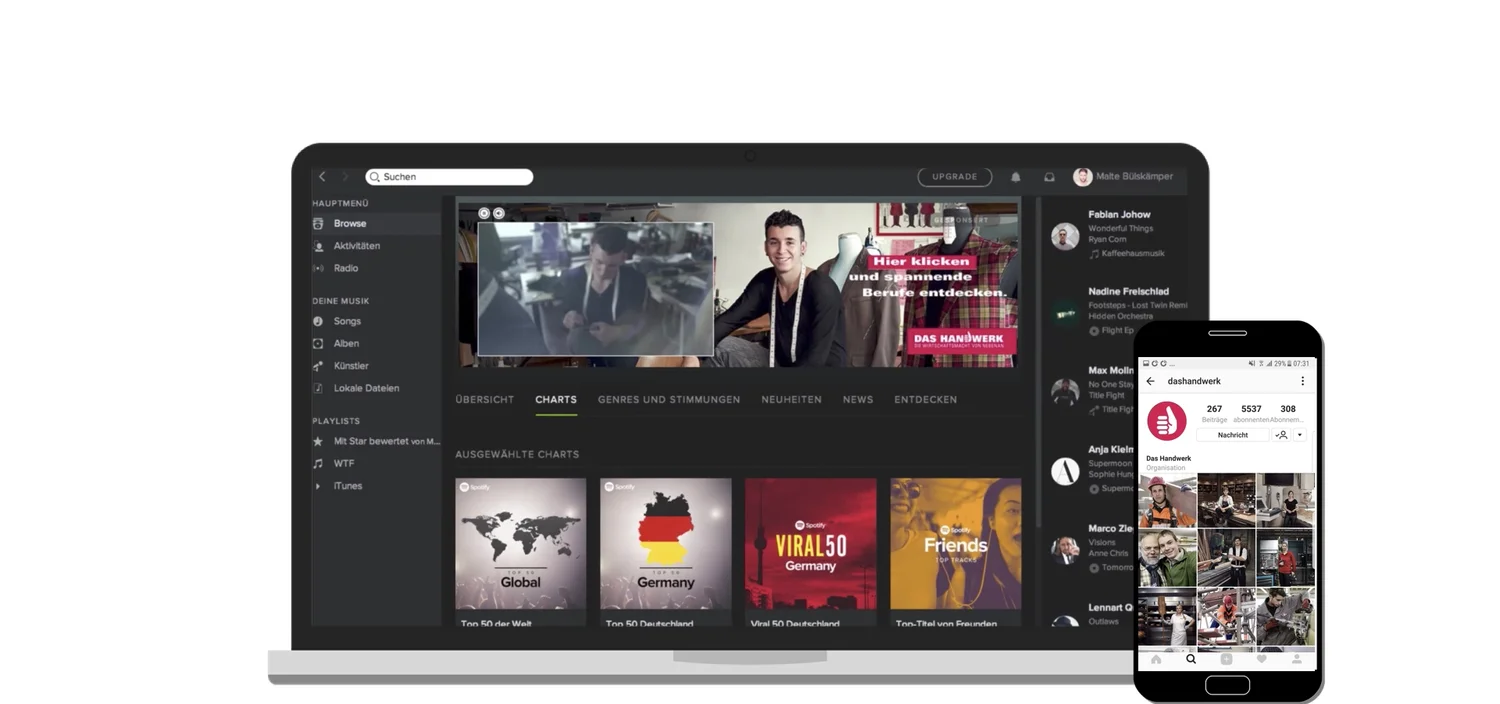Switch to the News tab
1500x704 pixels.
point(858,399)
